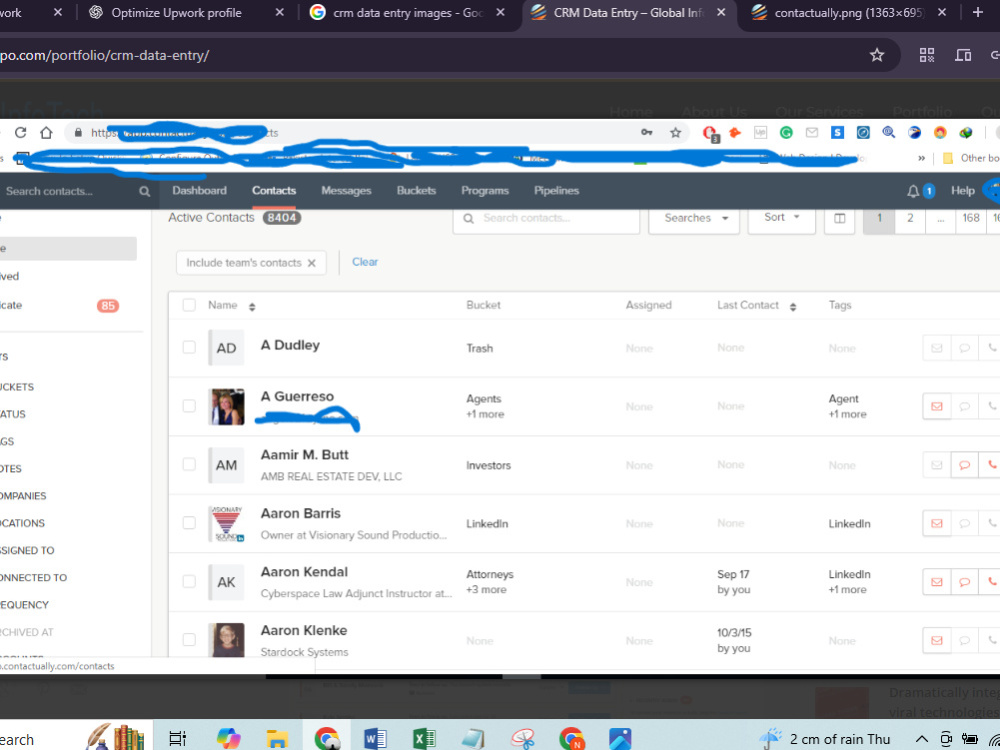Go to page 2 of contacts
This screenshot has width=1000, height=750.
click(910, 218)
